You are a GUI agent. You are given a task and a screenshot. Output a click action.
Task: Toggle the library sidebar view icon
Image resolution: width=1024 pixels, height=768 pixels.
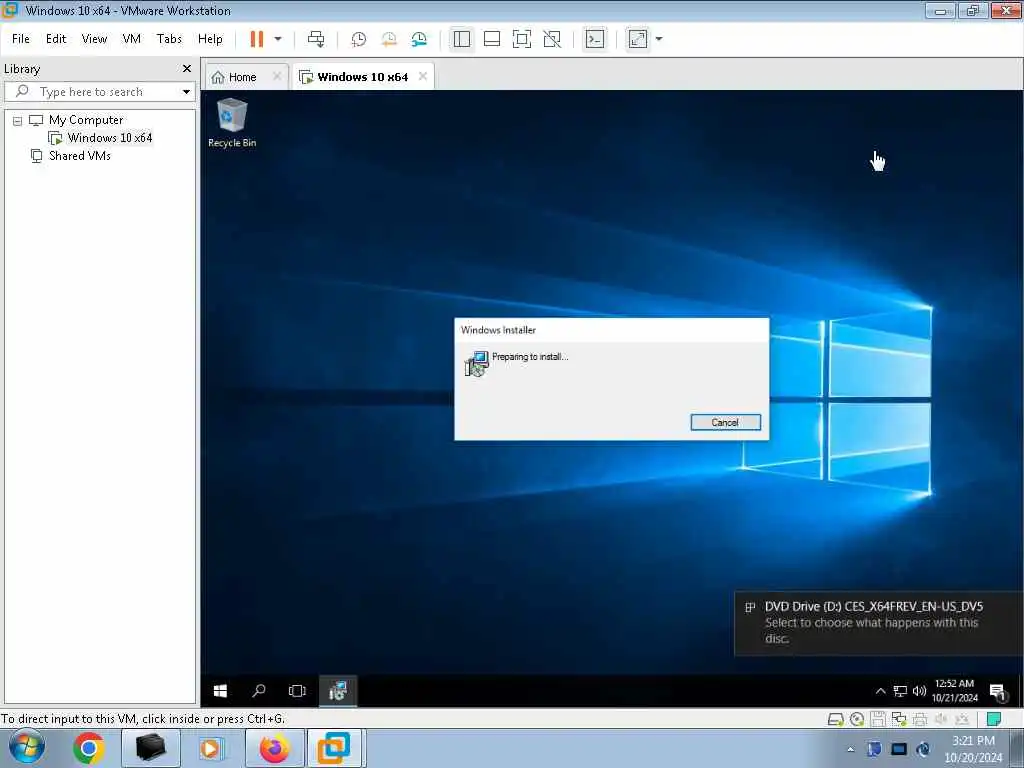pyautogui.click(x=462, y=39)
